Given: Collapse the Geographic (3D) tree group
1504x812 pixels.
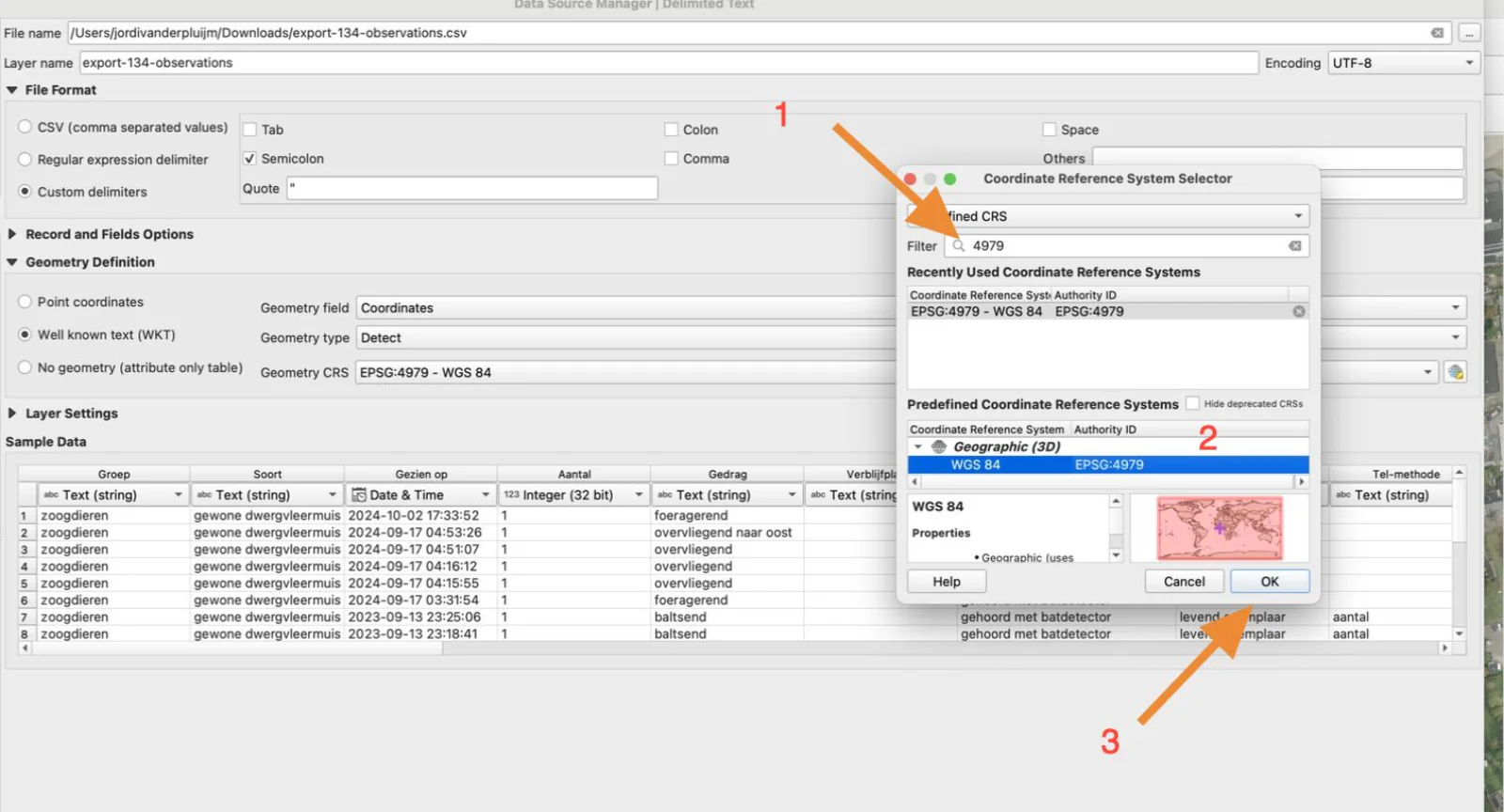Looking at the screenshot, I should (918, 446).
